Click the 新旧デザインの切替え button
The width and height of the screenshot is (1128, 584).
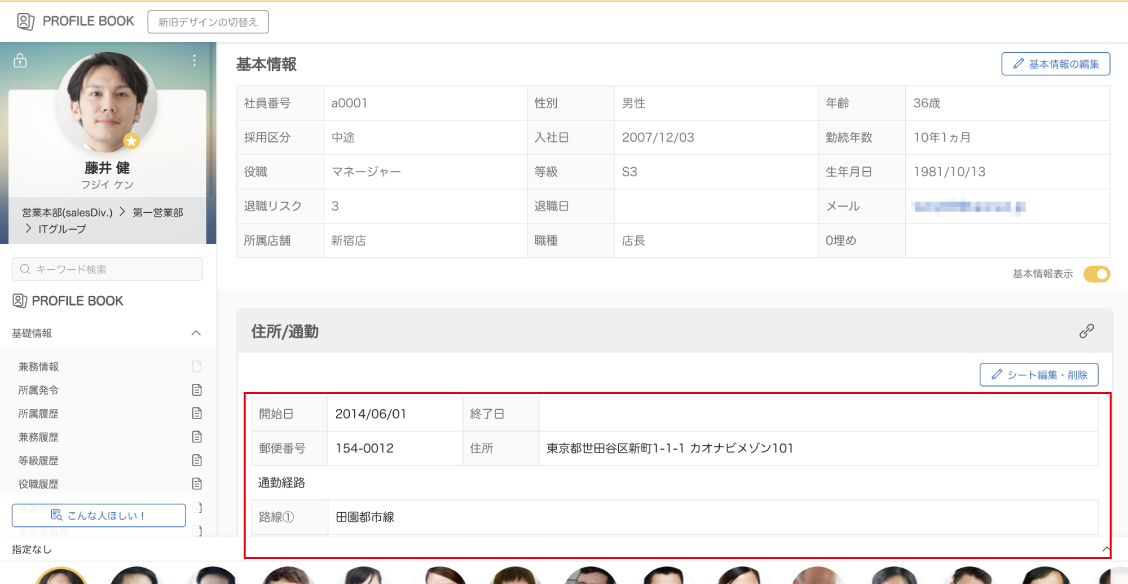[207, 22]
